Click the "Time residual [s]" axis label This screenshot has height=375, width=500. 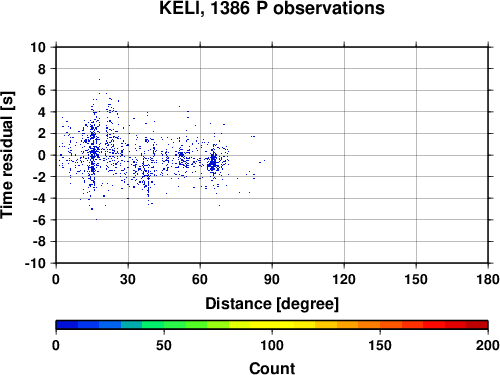[7, 155]
